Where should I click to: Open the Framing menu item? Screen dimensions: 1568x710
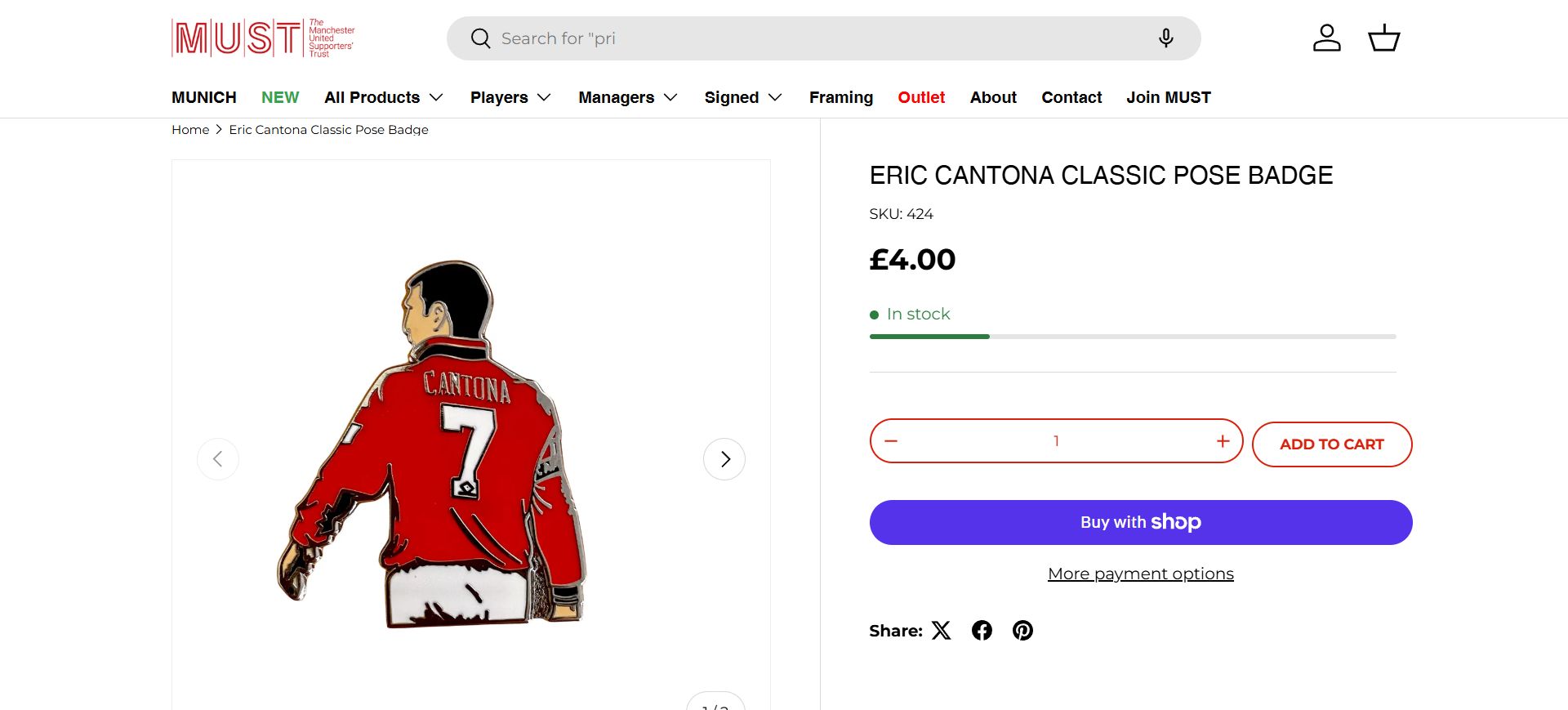[x=840, y=98]
